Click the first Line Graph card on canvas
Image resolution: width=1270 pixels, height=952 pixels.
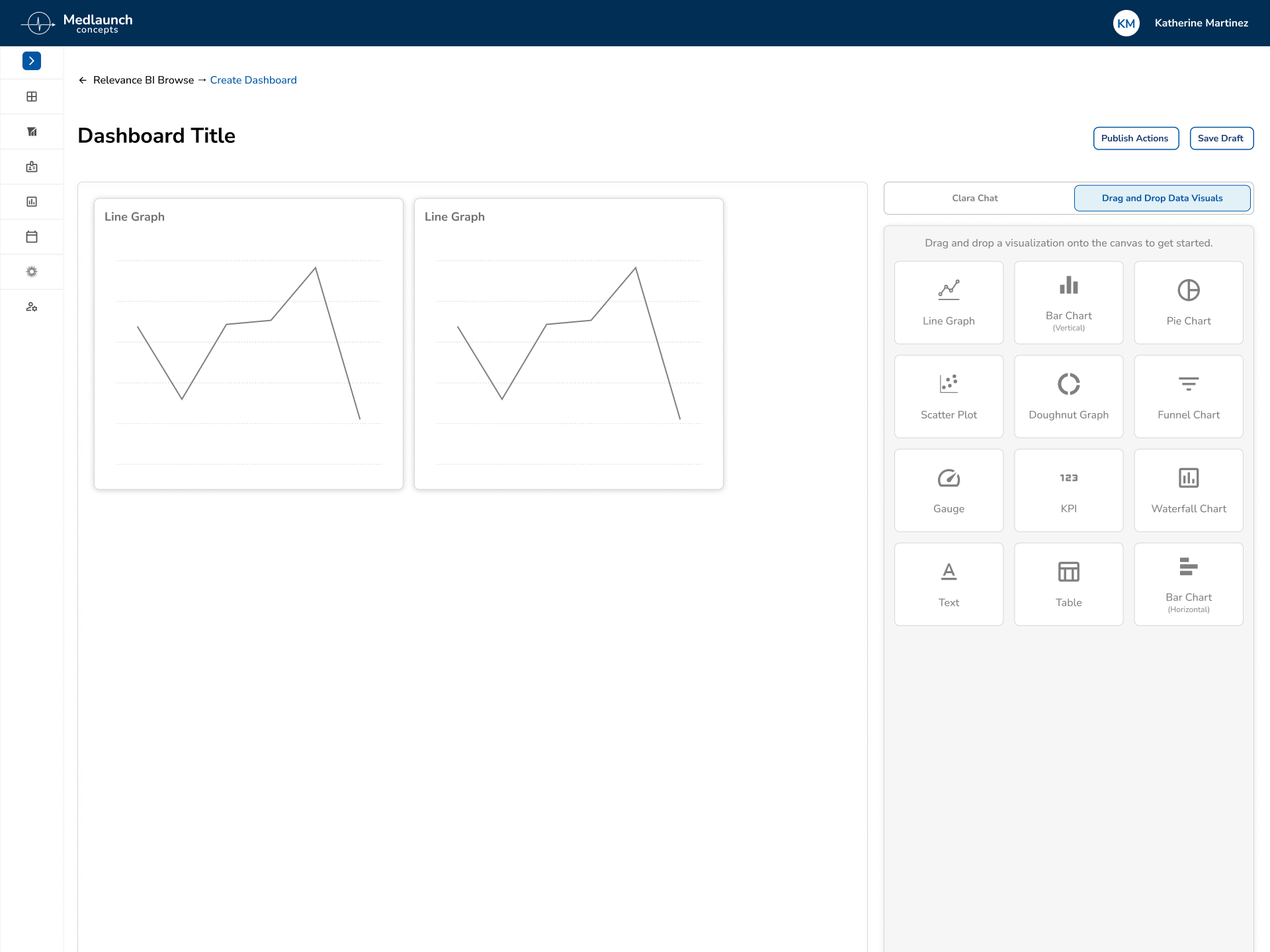click(249, 344)
